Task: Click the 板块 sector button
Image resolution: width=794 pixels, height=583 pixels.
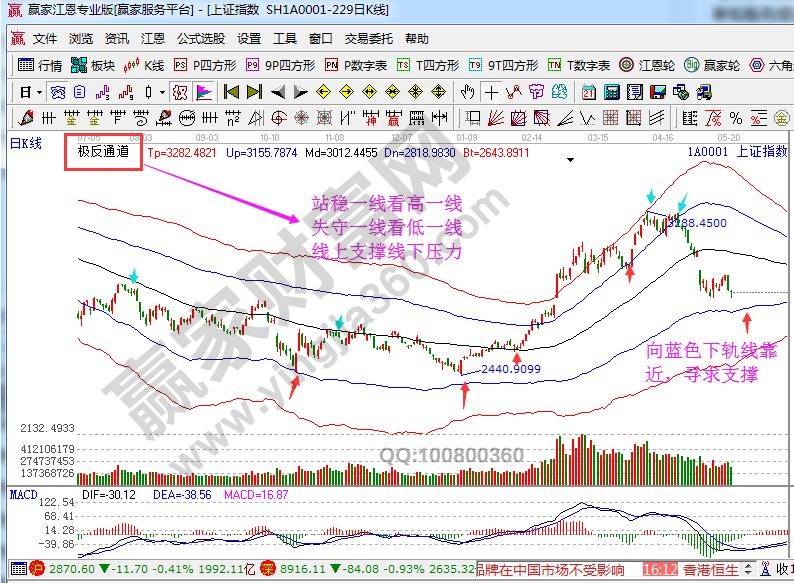Action: point(93,66)
